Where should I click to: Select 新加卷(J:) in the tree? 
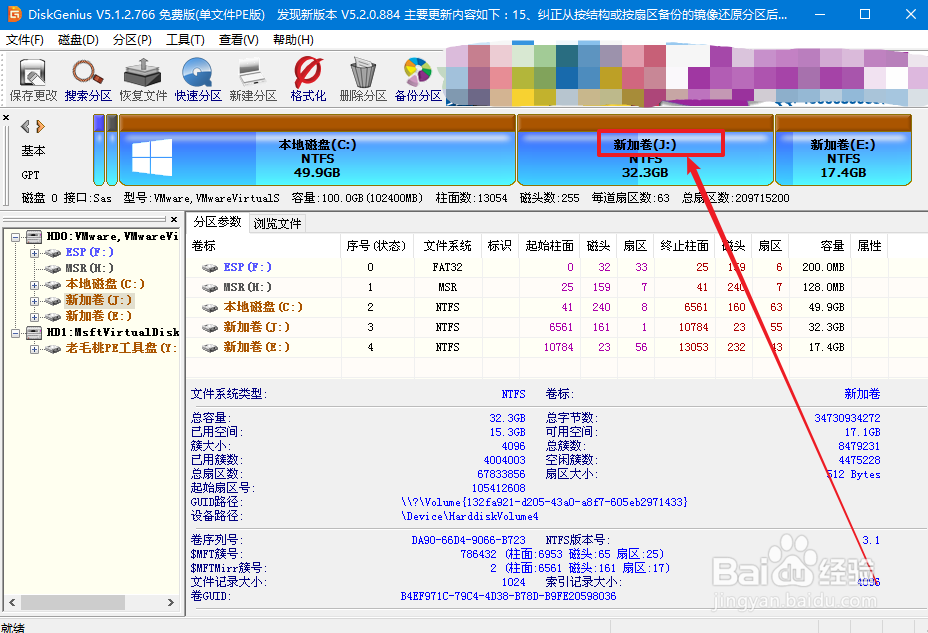pos(99,301)
